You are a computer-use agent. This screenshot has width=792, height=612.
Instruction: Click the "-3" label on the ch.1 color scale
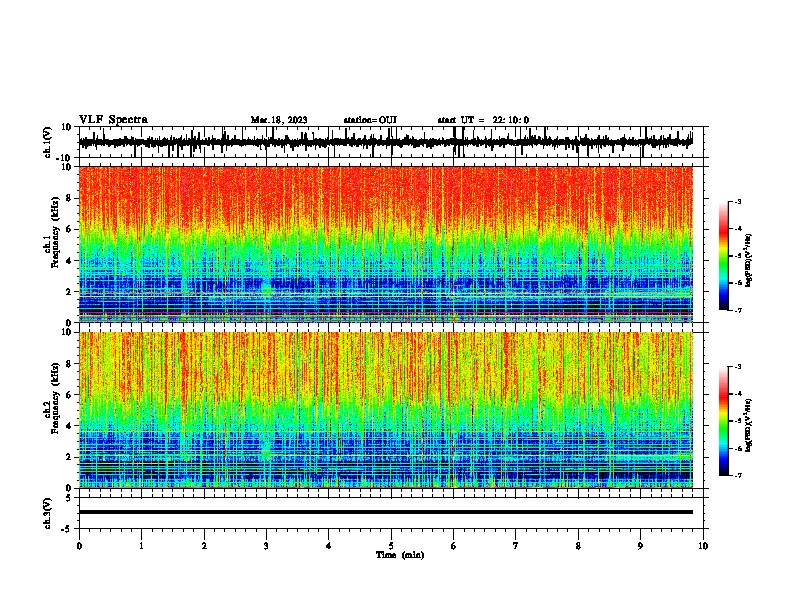pyautogui.click(x=737, y=201)
